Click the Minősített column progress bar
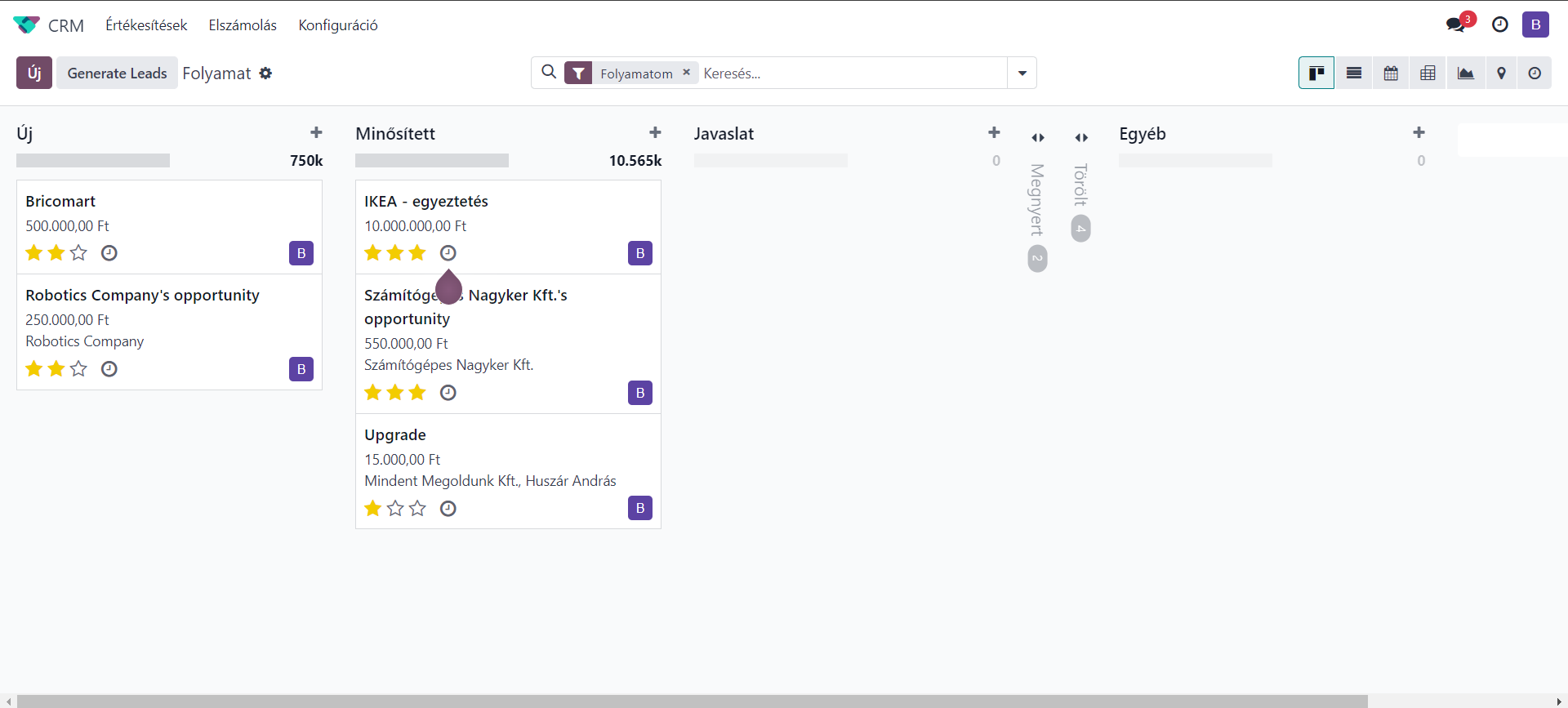The height and width of the screenshot is (708, 1568). click(432, 161)
